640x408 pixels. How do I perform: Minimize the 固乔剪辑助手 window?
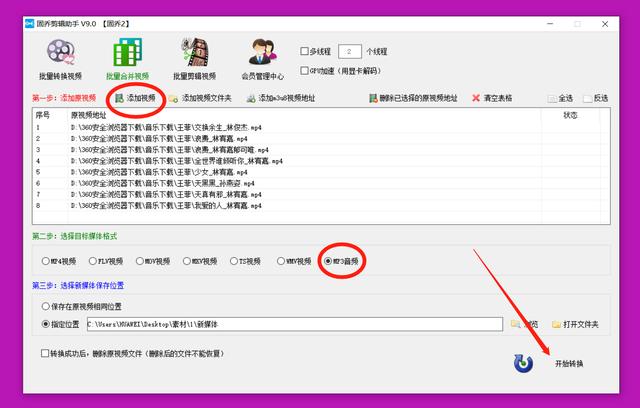(x=550, y=24)
